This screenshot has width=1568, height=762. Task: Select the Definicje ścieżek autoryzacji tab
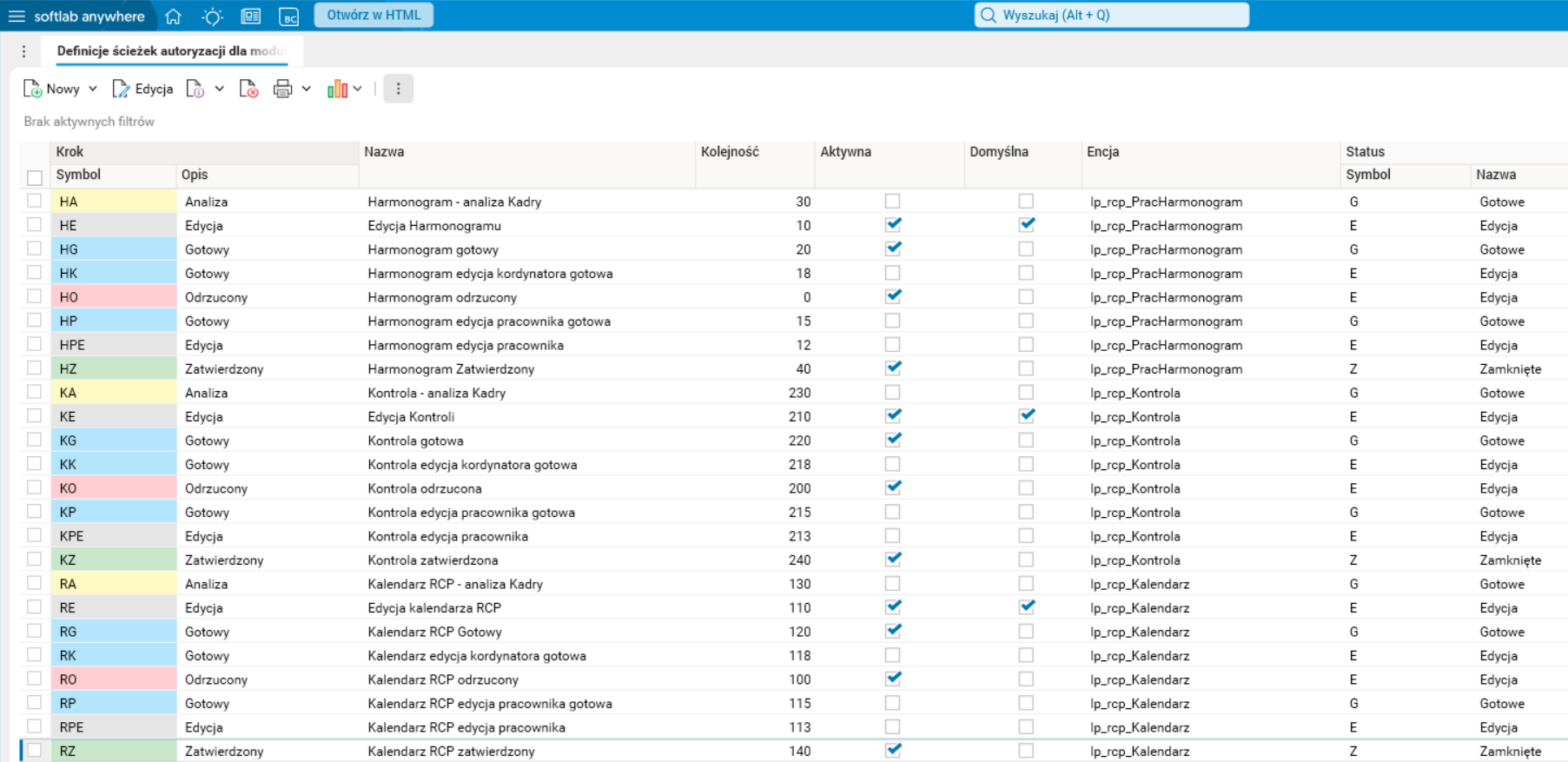coord(171,51)
